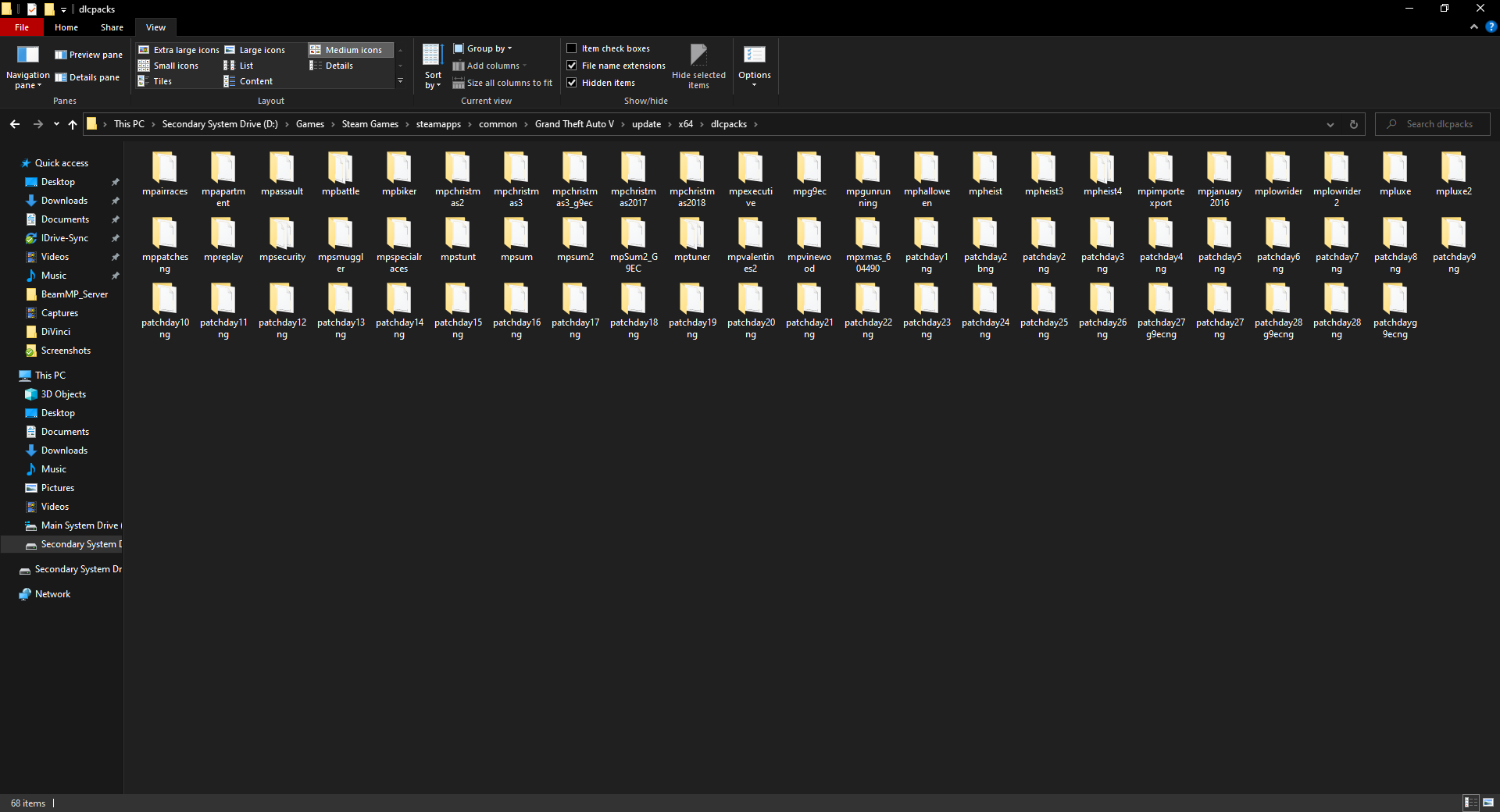
Task: Open BeamMP_Server folder in sidebar
Action: tap(74, 294)
